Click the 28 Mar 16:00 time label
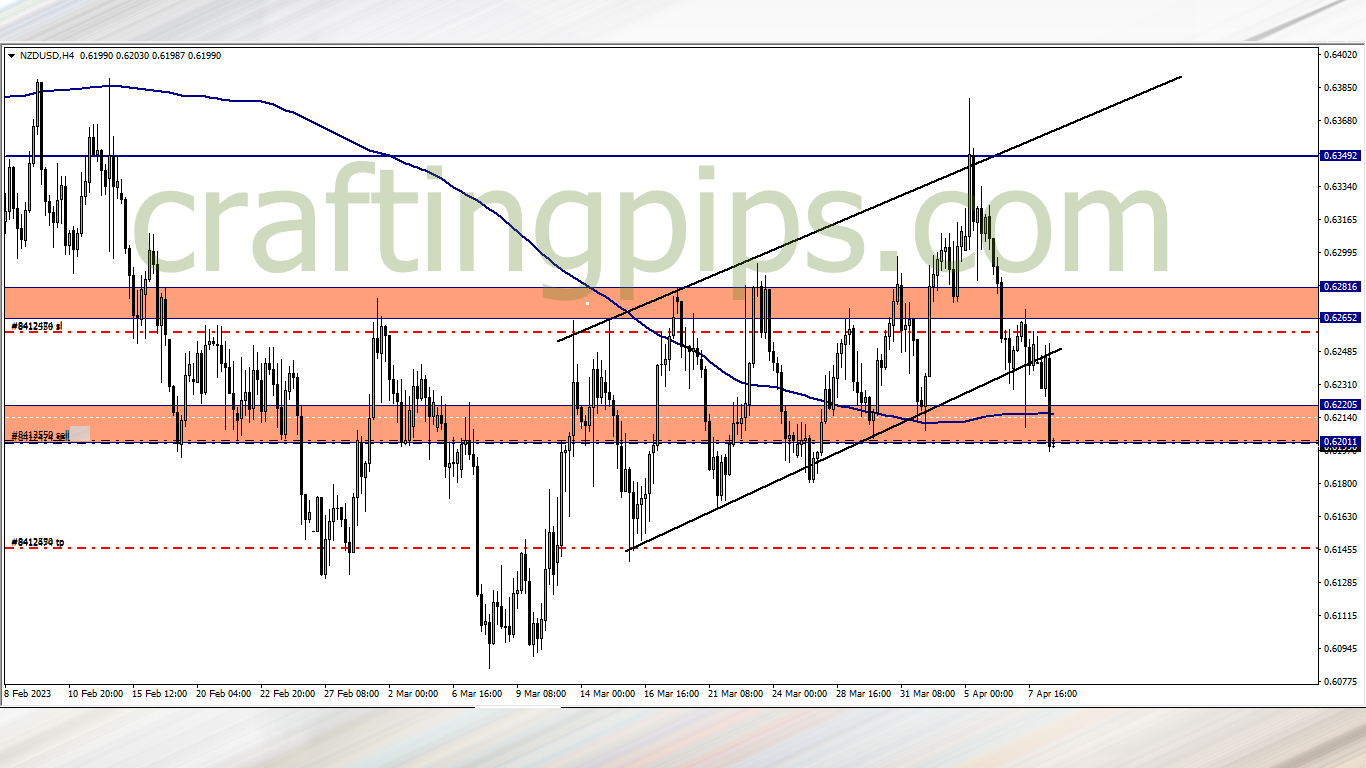The height and width of the screenshot is (768, 1366). tap(864, 693)
